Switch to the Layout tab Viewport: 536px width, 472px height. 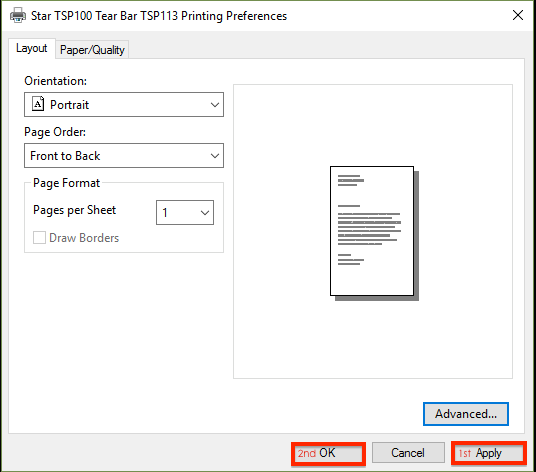point(31,49)
